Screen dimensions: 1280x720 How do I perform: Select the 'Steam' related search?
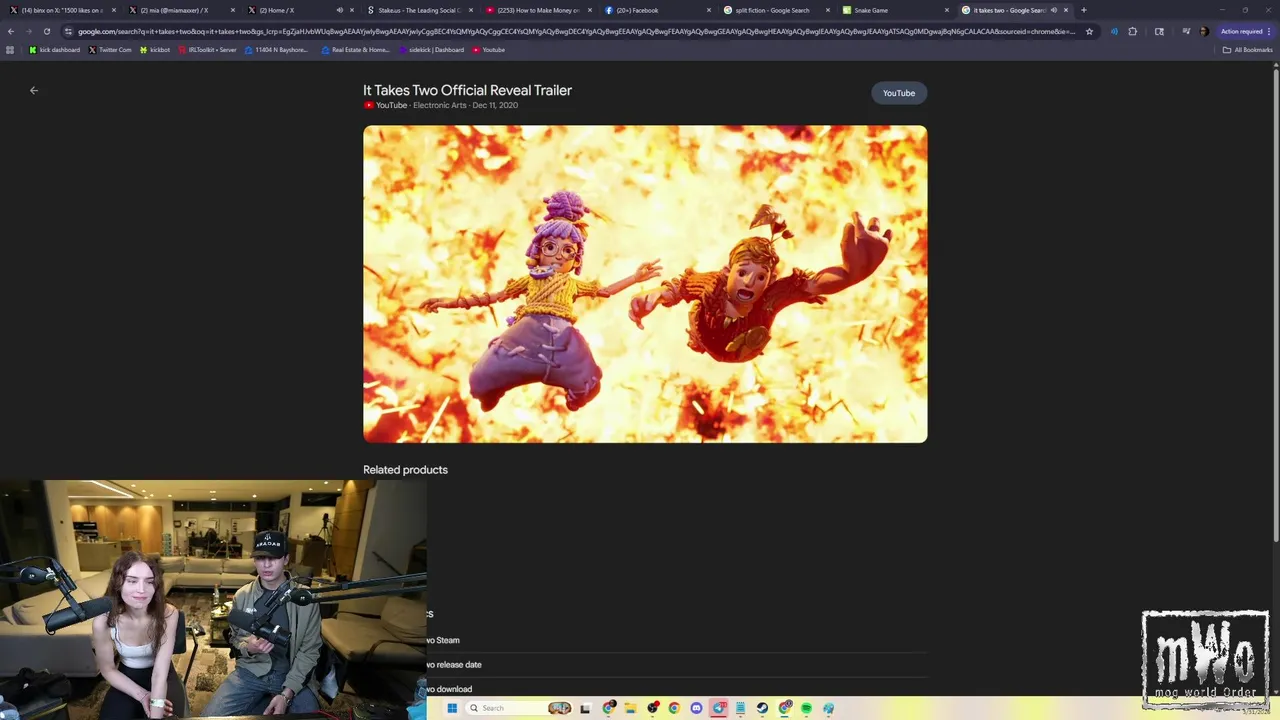[677, 640]
